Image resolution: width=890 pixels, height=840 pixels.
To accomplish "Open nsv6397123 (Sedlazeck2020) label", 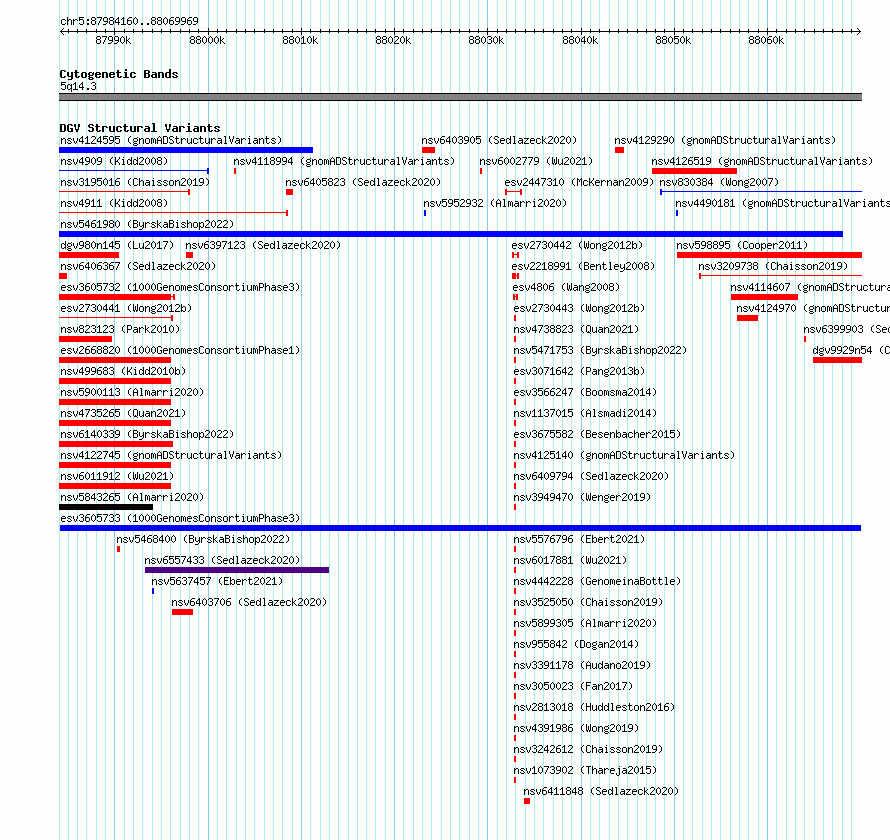I will click(263, 245).
